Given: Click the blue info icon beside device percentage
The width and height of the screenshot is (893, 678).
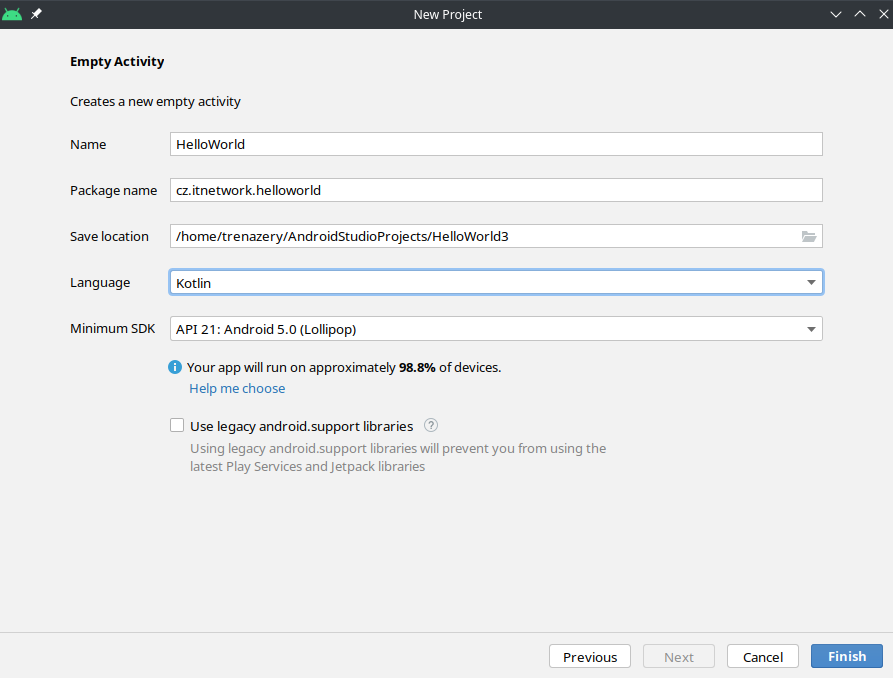Looking at the screenshot, I should coord(175,367).
